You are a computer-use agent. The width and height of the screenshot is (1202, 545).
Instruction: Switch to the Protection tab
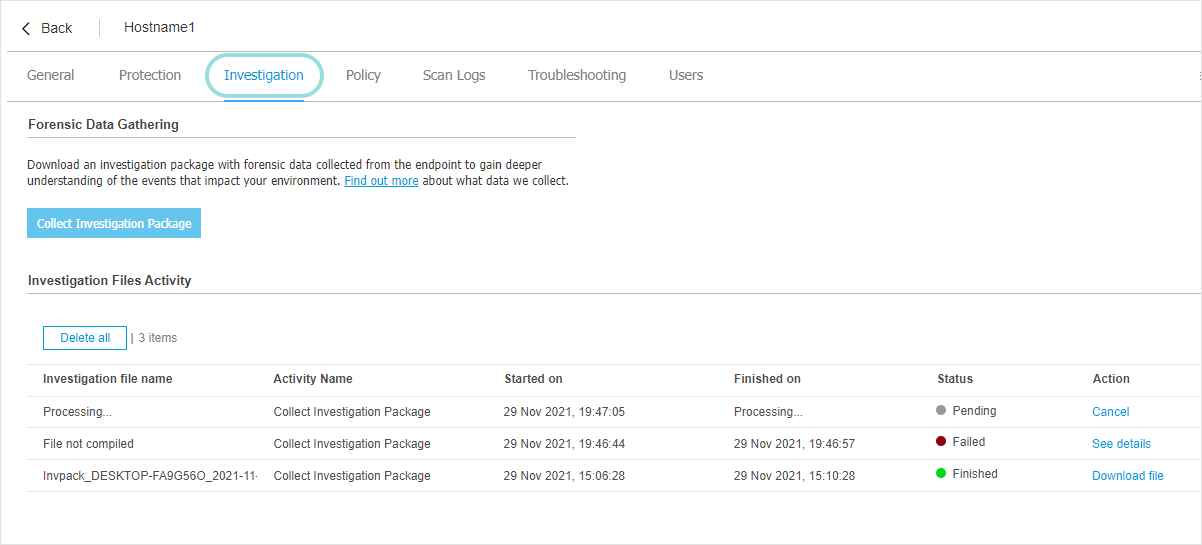click(150, 75)
